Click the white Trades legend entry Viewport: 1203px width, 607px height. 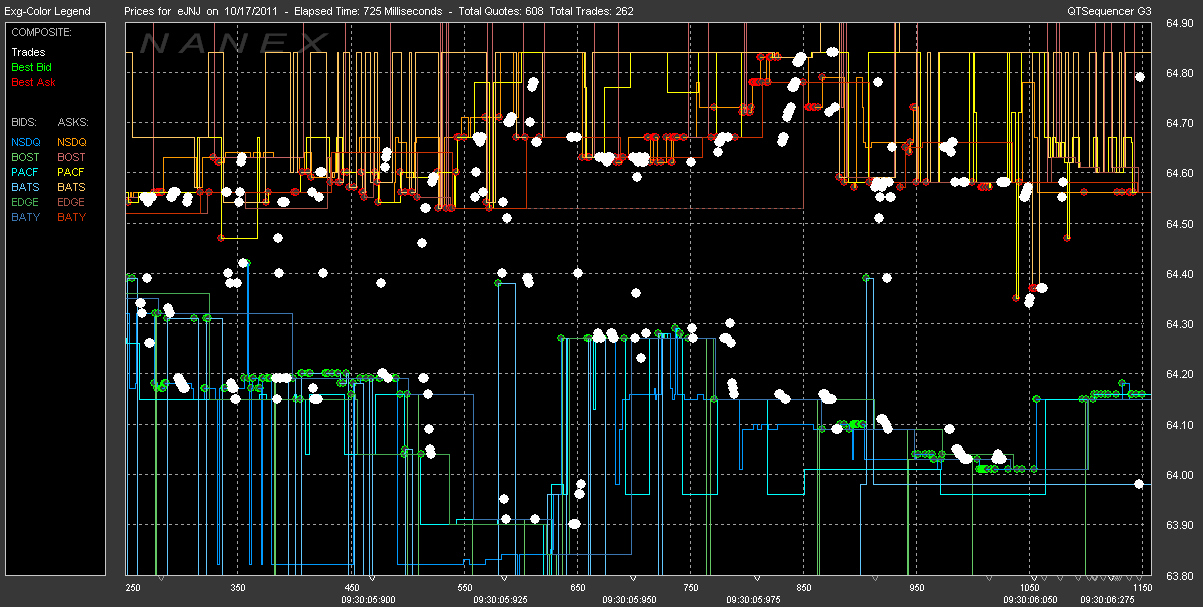[x=28, y=52]
